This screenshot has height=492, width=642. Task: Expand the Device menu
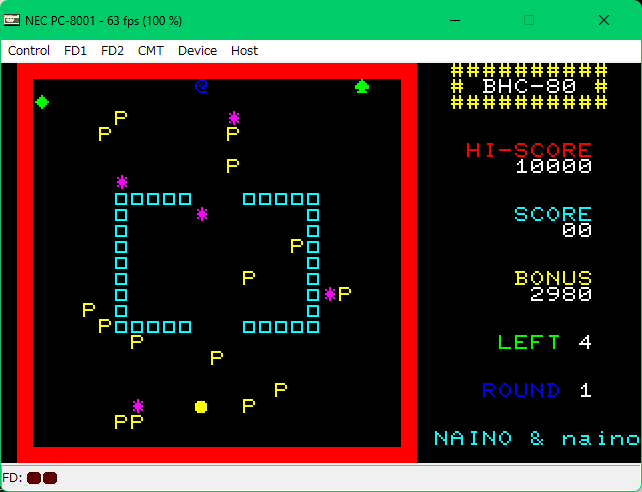click(197, 50)
